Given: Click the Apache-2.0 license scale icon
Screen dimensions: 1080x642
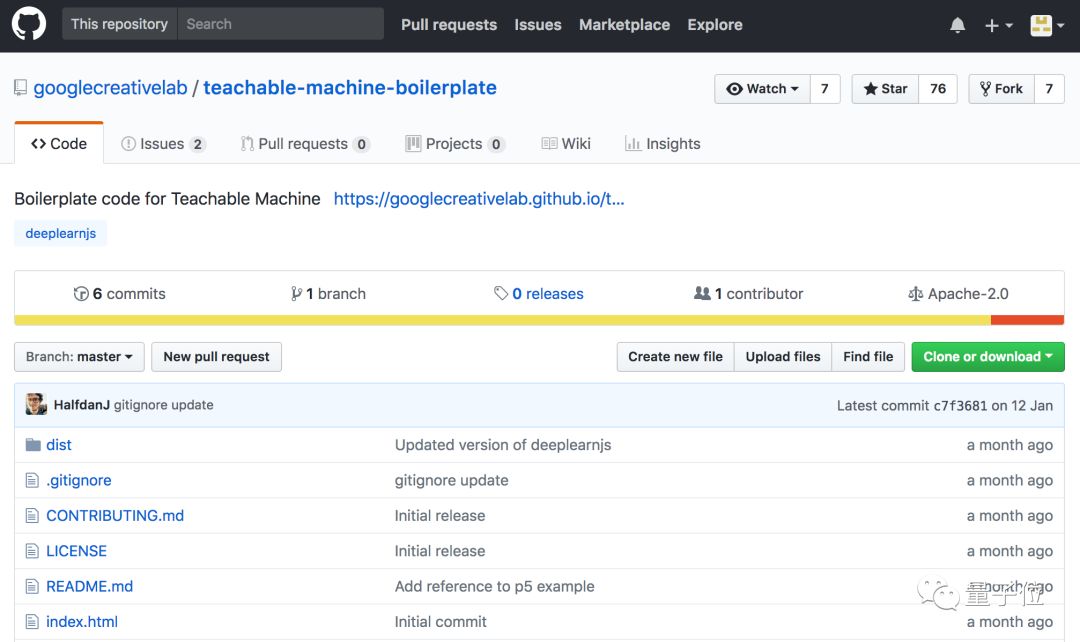Looking at the screenshot, I should click(915, 294).
